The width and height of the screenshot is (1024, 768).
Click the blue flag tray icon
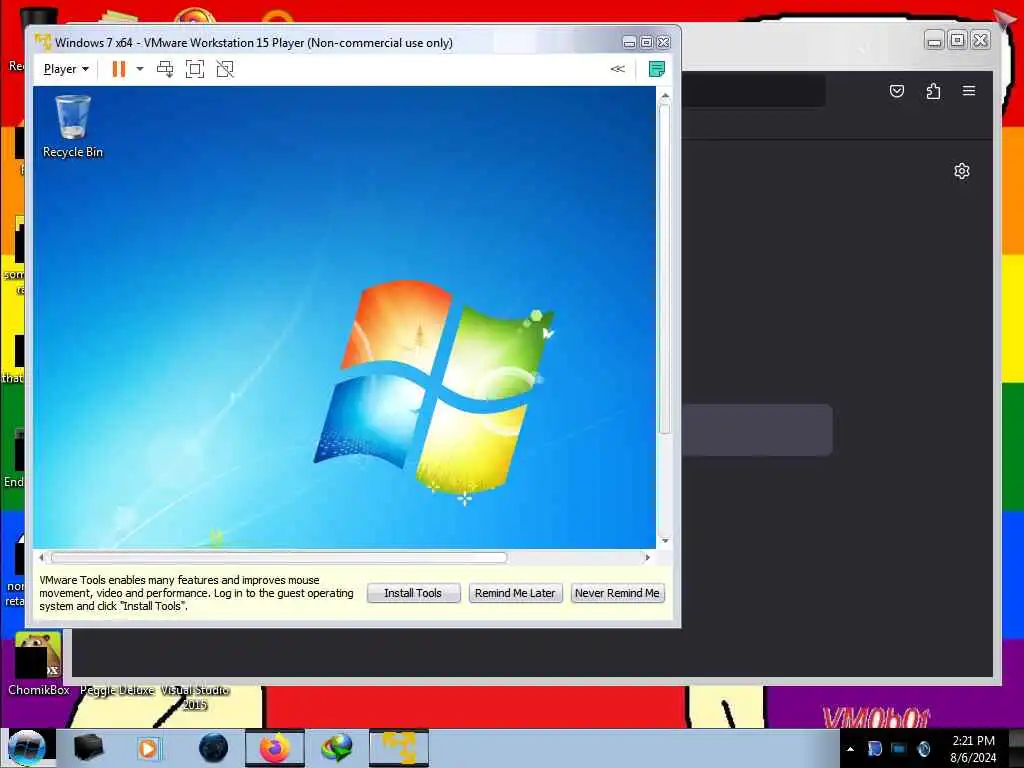[874, 749]
